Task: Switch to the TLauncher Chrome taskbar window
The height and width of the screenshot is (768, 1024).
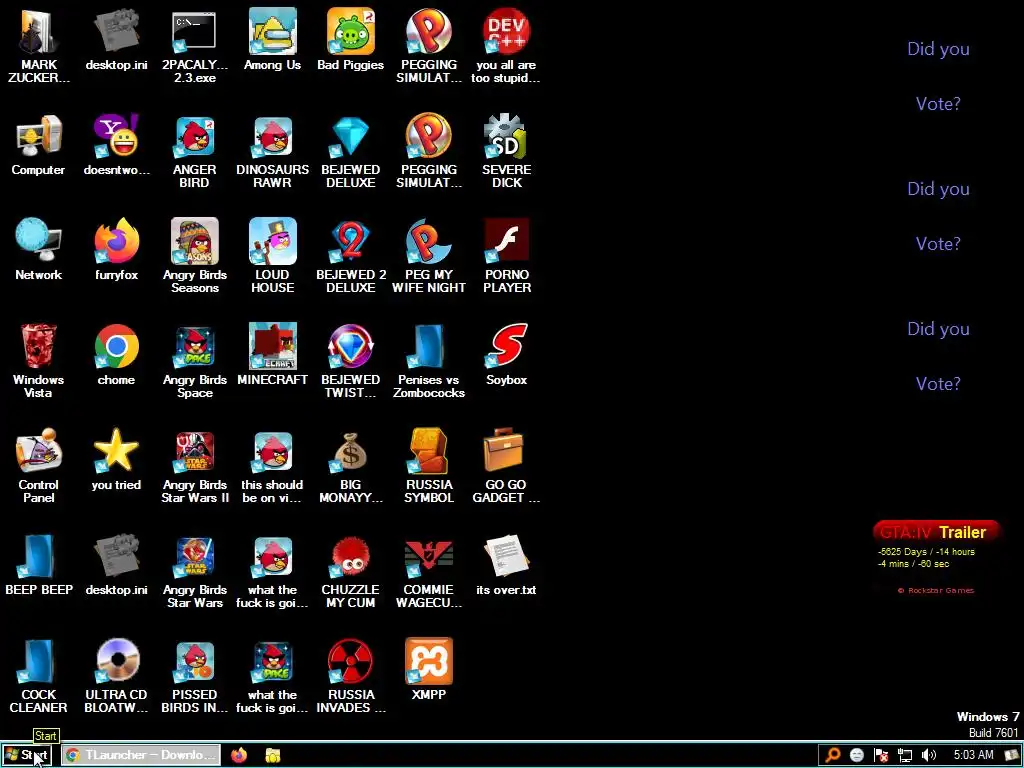Action: point(141,755)
